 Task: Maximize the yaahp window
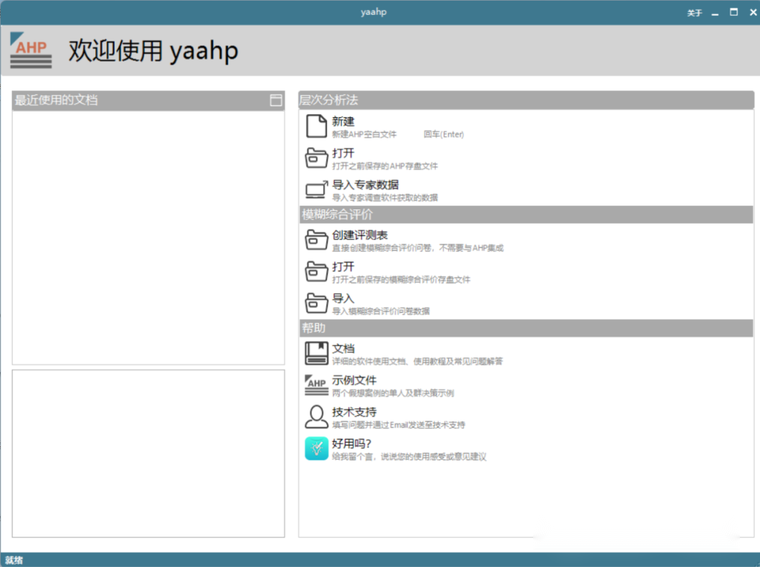point(734,12)
